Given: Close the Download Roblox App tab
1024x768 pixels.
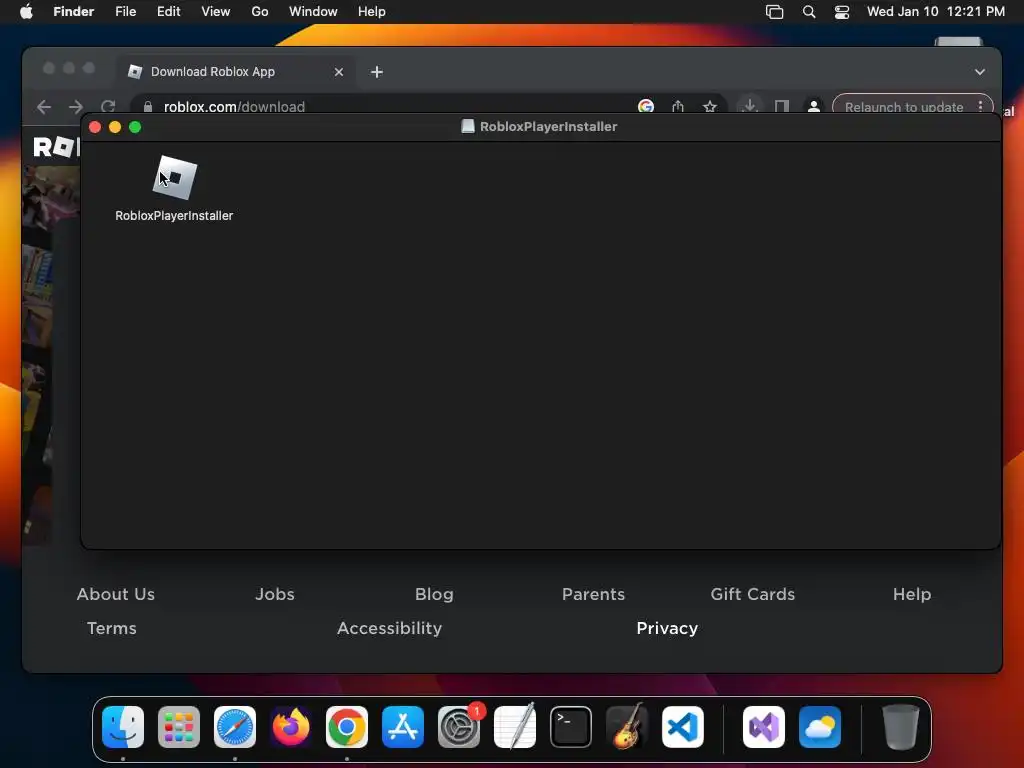Looking at the screenshot, I should (x=339, y=72).
